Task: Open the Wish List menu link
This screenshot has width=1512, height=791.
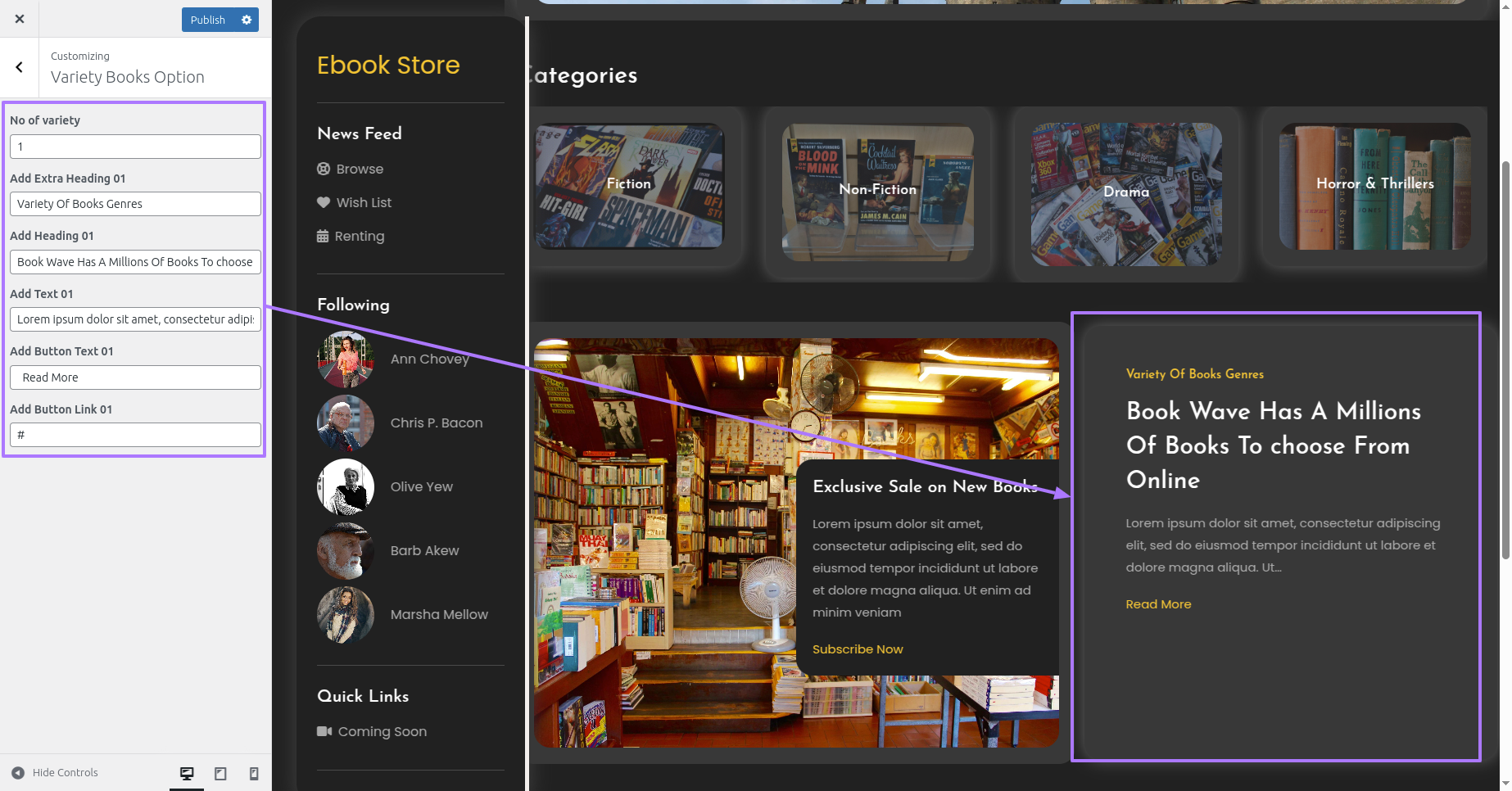Action: tap(364, 202)
